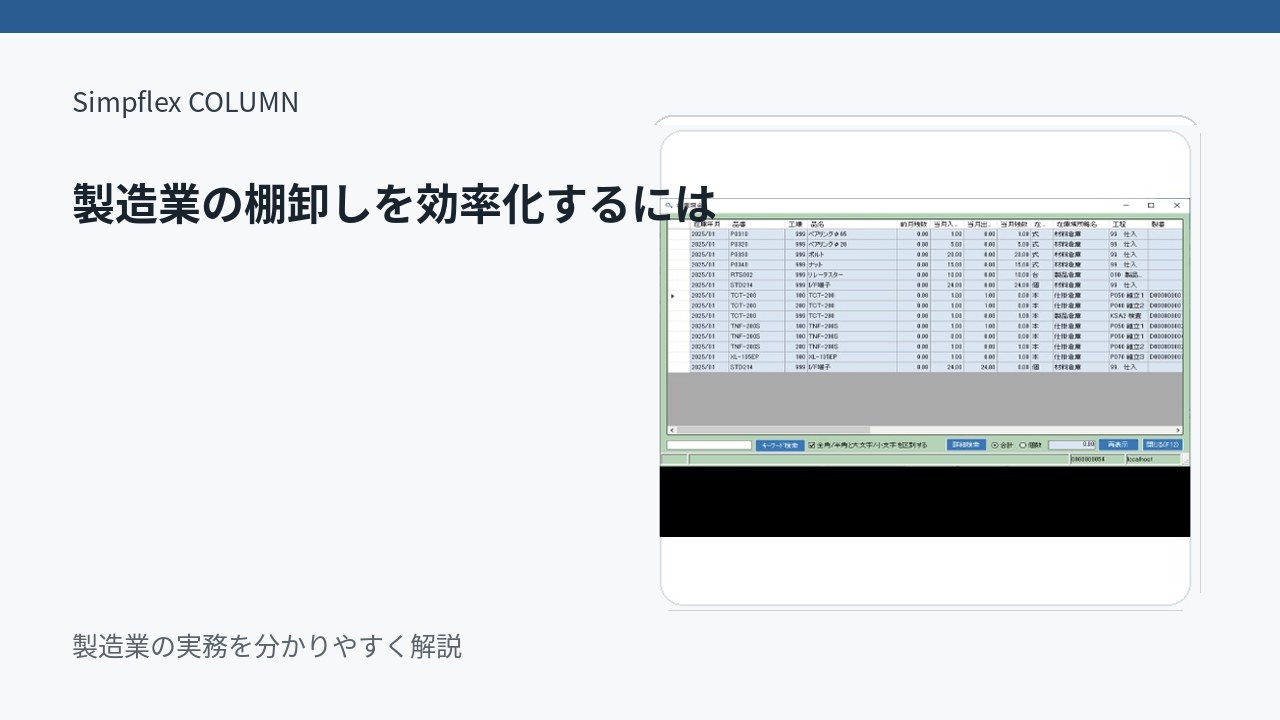Click the 前月残数 column header
1280x720 pixels.
(x=914, y=225)
